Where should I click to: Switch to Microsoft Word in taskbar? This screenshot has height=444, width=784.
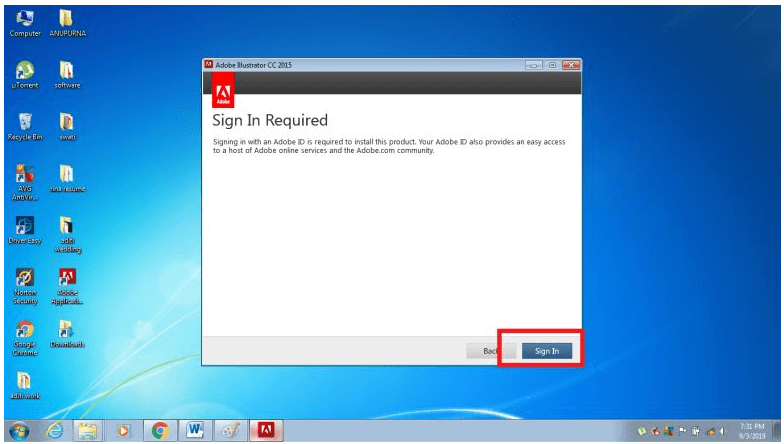(x=196, y=431)
